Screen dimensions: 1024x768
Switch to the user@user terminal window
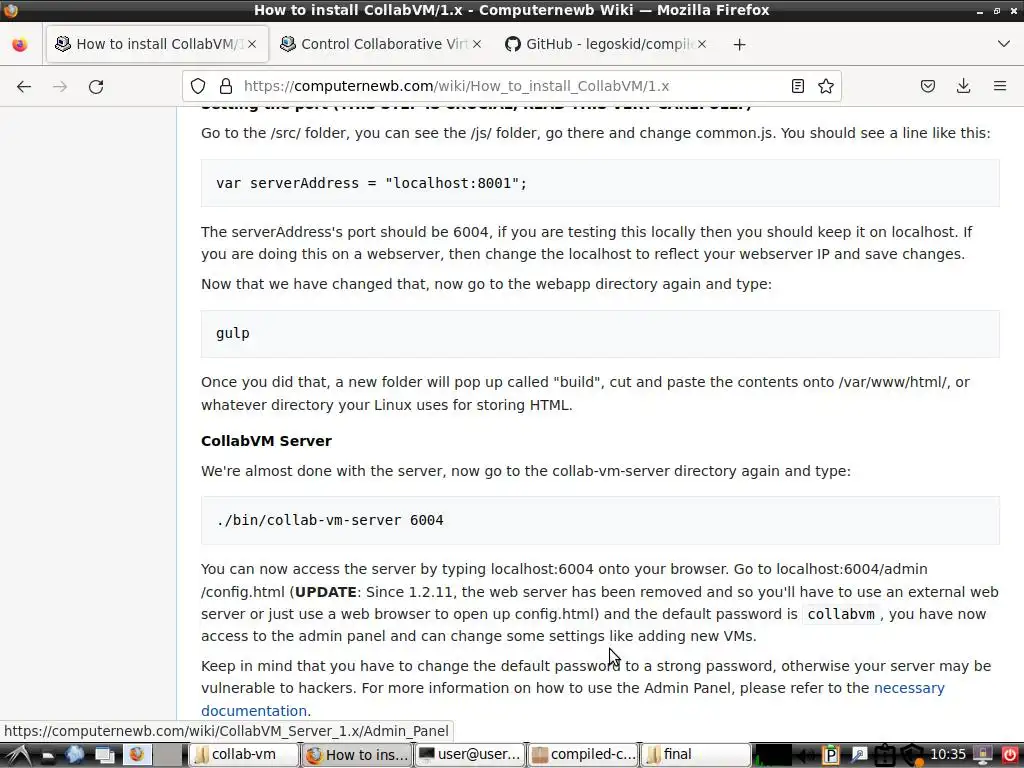pyautogui.click(x=470, y=755)
